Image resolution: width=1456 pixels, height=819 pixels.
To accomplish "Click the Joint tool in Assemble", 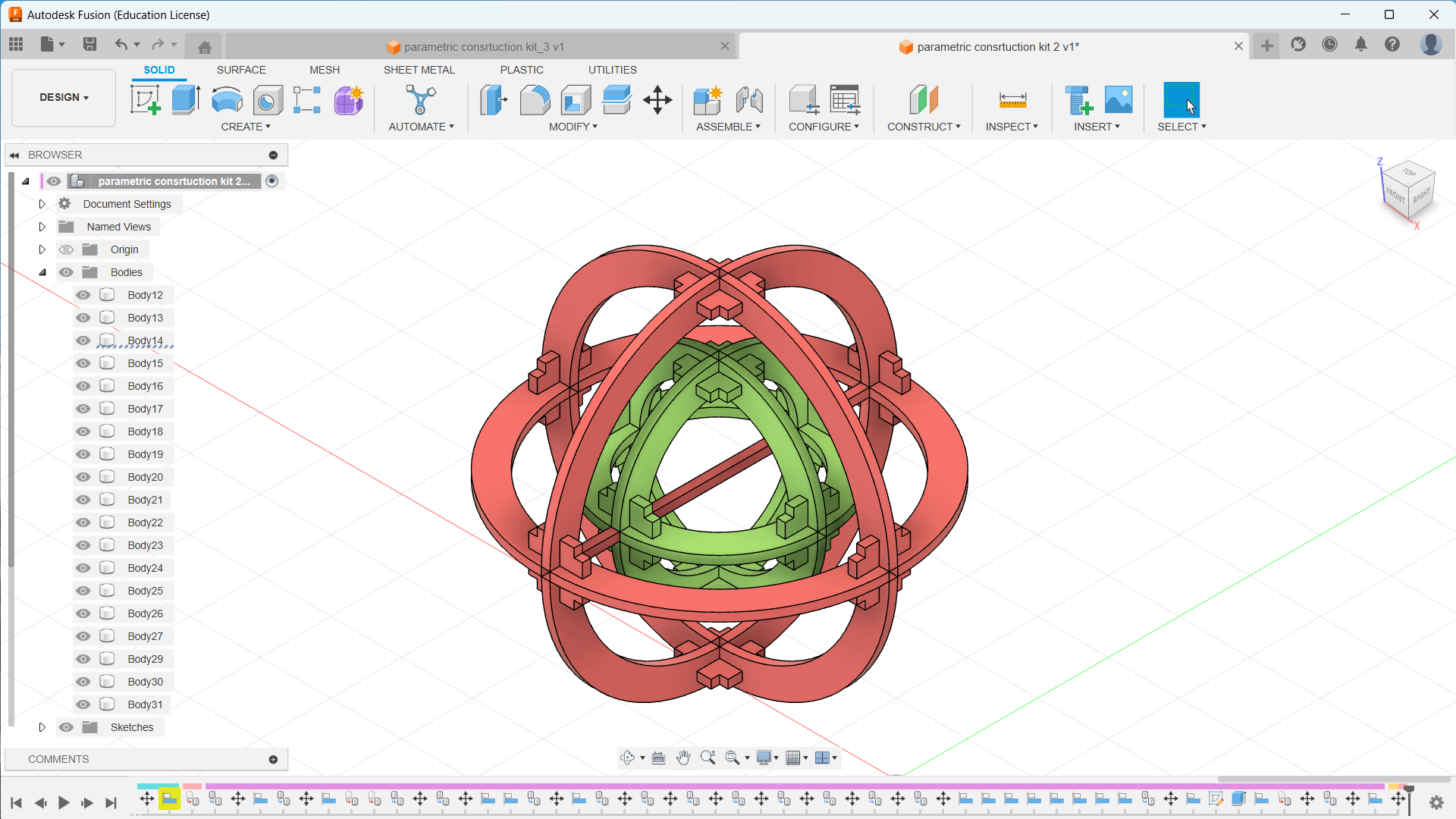I will click(749, 100).
